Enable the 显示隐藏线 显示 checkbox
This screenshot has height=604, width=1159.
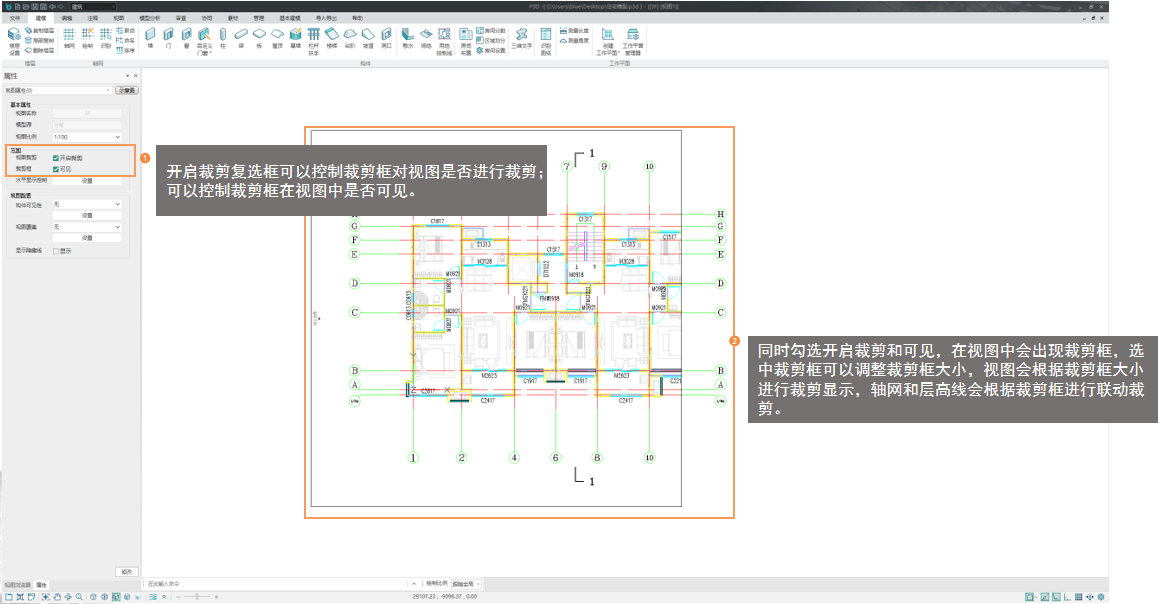(56, 251)
